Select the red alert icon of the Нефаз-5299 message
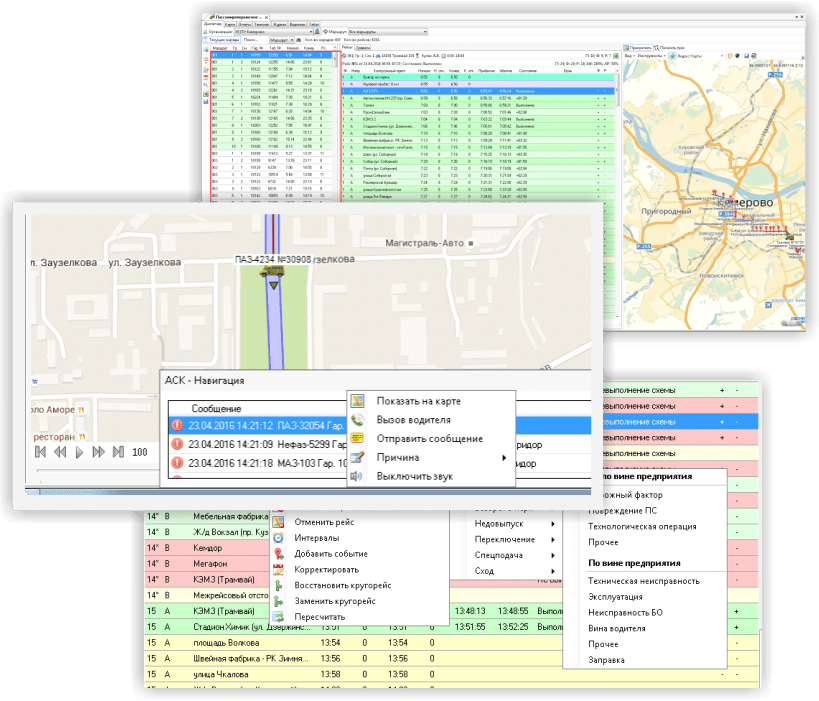This screenshot has width=819, height=701. 177,444
